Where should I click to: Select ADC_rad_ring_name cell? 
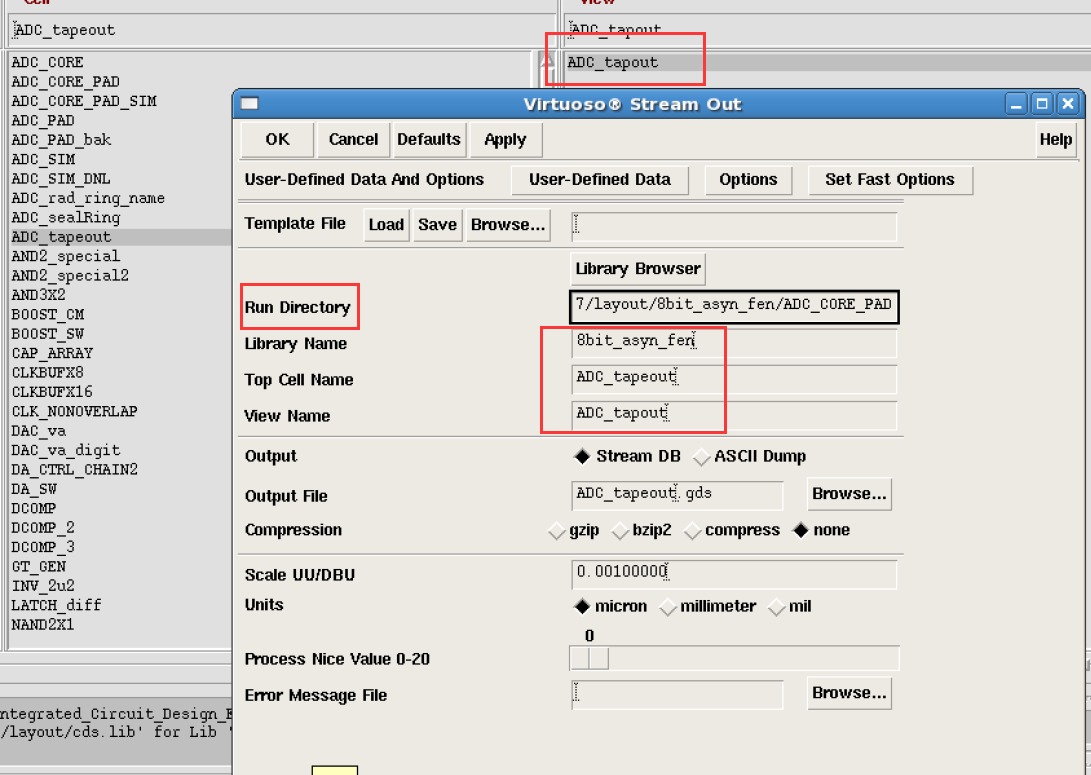tap(88, 199)
